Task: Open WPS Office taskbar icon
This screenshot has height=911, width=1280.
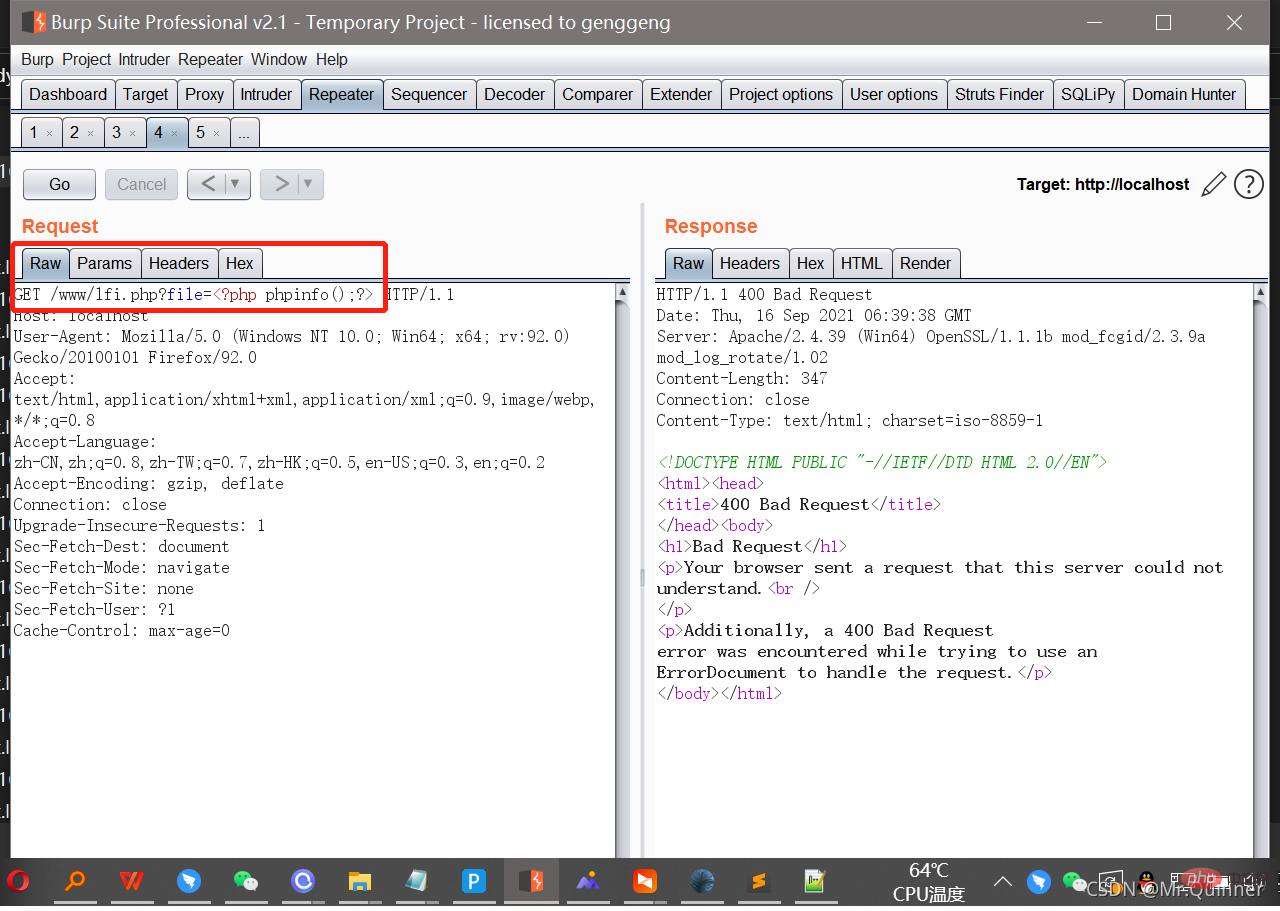Action: click(131, 881)
